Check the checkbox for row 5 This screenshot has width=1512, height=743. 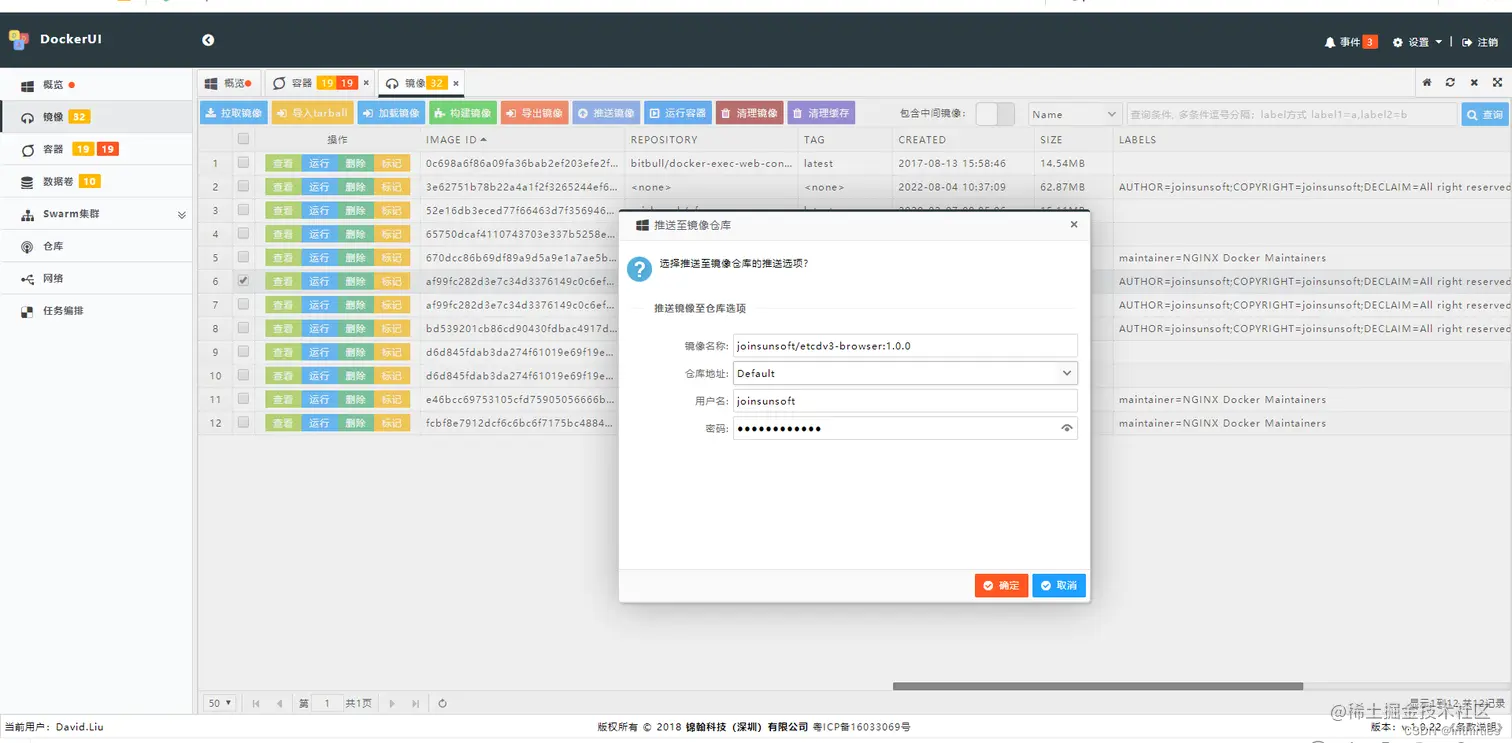click(x=243, y=257)
